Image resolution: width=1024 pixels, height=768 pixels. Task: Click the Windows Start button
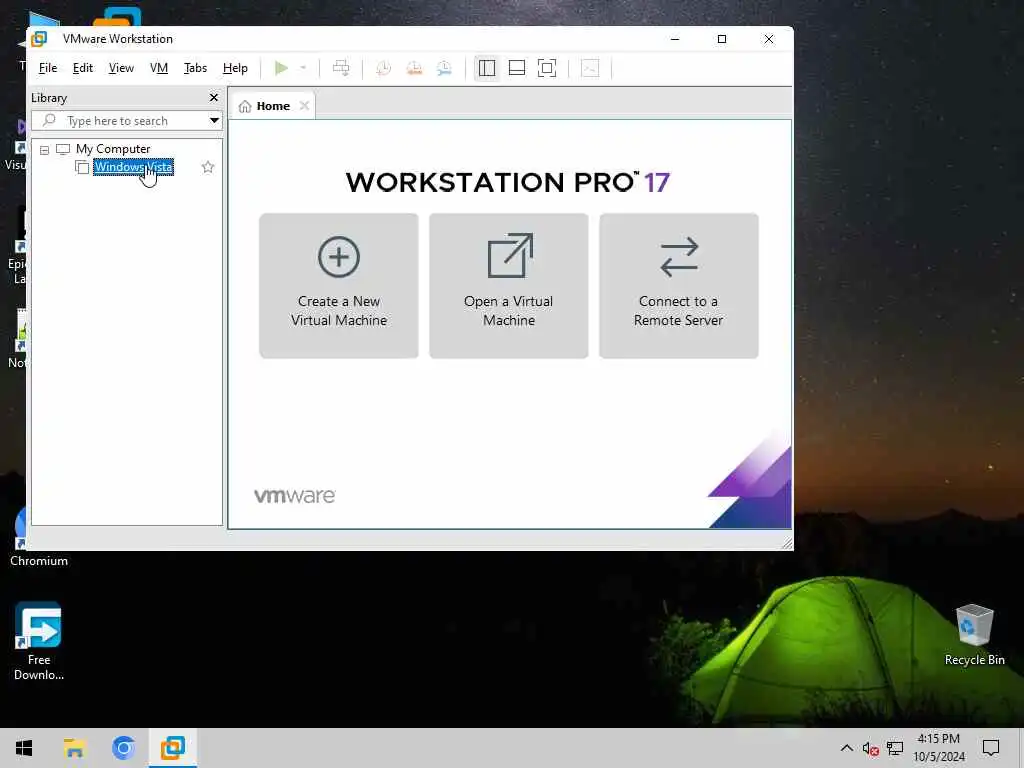click(24, 748)
